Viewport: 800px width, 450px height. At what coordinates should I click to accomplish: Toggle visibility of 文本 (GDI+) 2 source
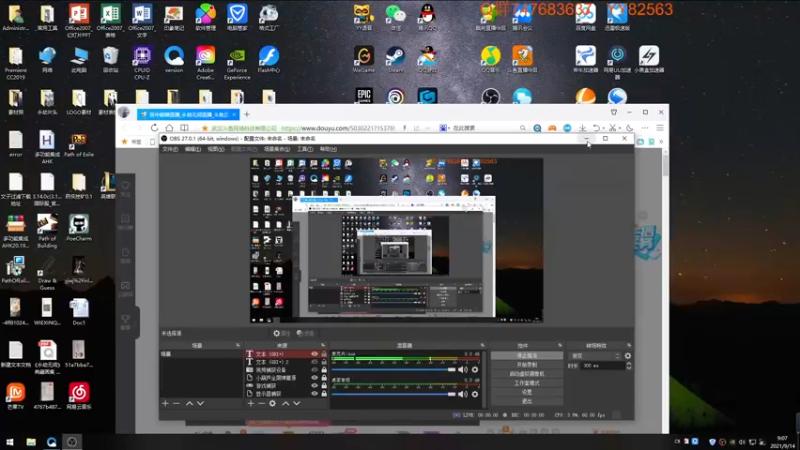click(x=314, y=362)
